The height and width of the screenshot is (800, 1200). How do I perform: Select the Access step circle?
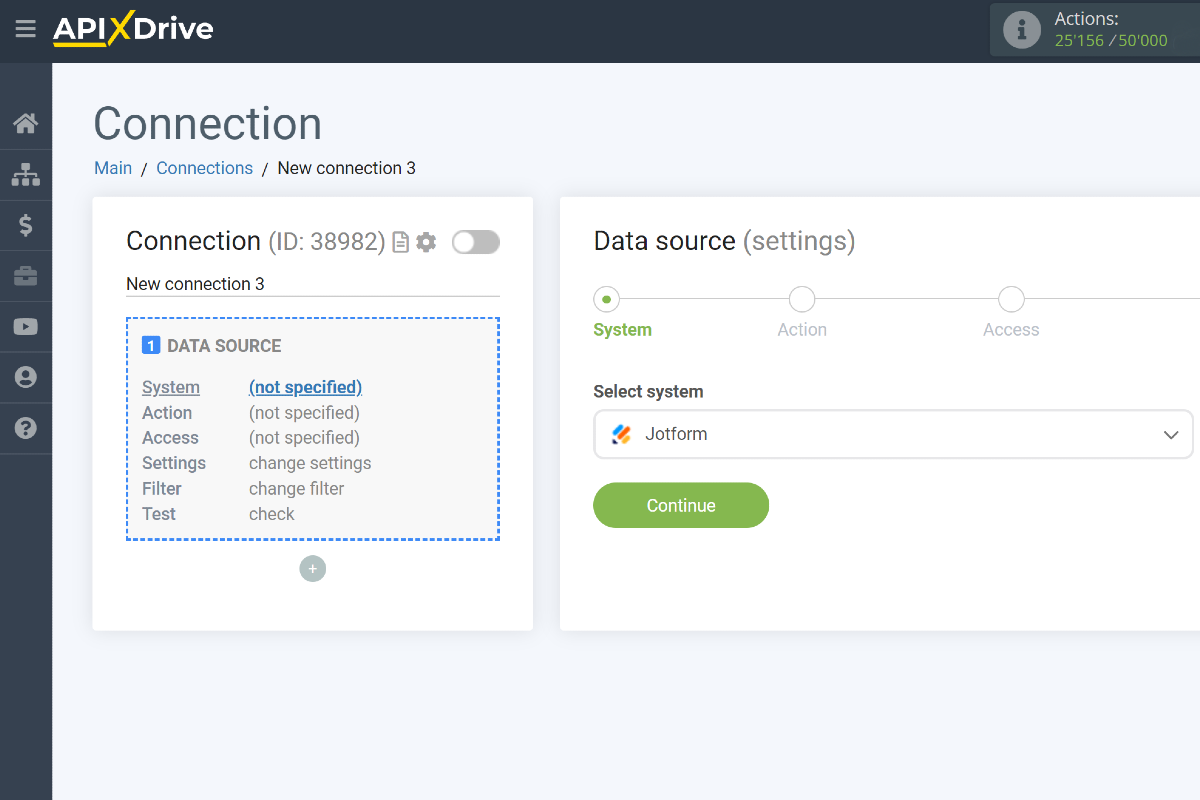(1011, 299)
